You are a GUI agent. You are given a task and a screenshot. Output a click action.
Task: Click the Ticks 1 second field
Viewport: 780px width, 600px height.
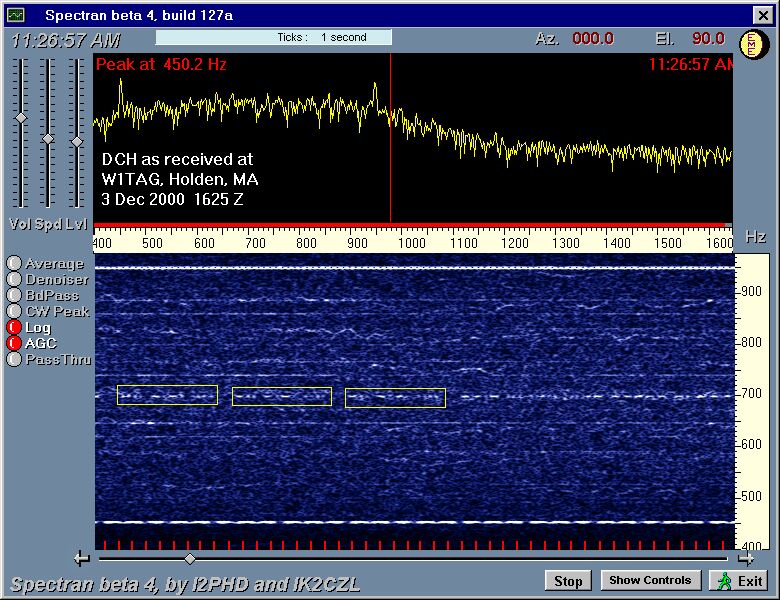coord(273,38)
